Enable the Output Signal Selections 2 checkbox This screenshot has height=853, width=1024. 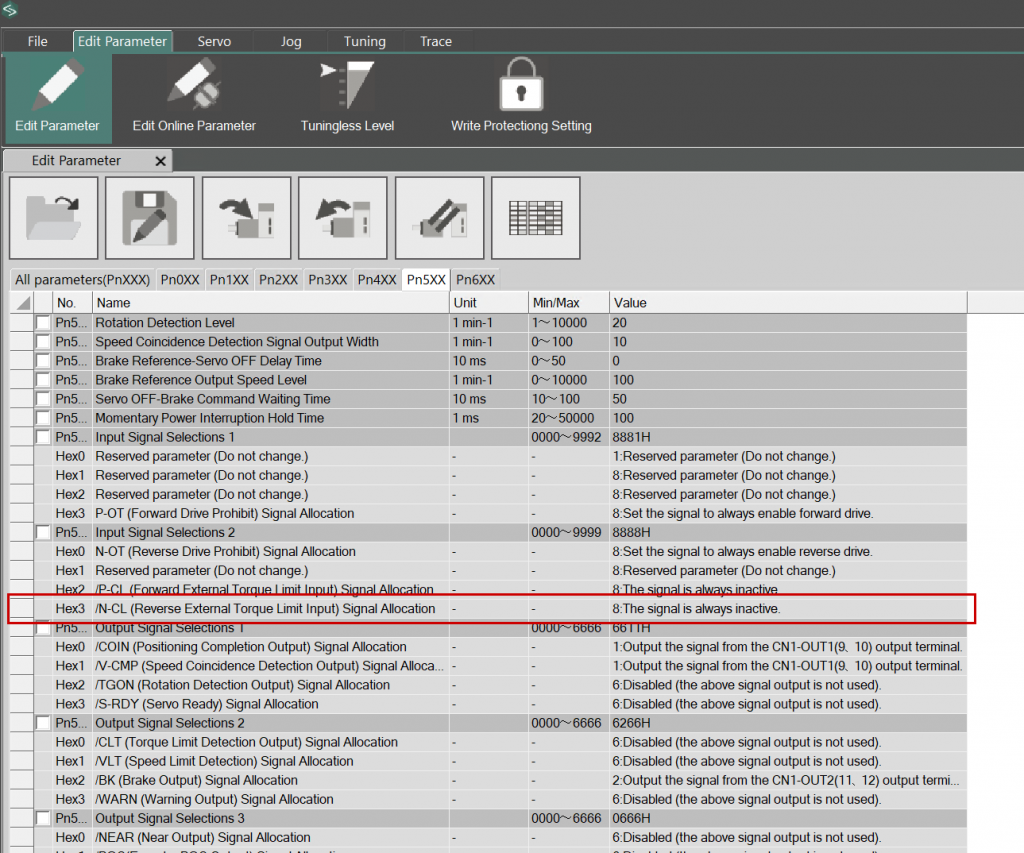[x=43, y=723]
